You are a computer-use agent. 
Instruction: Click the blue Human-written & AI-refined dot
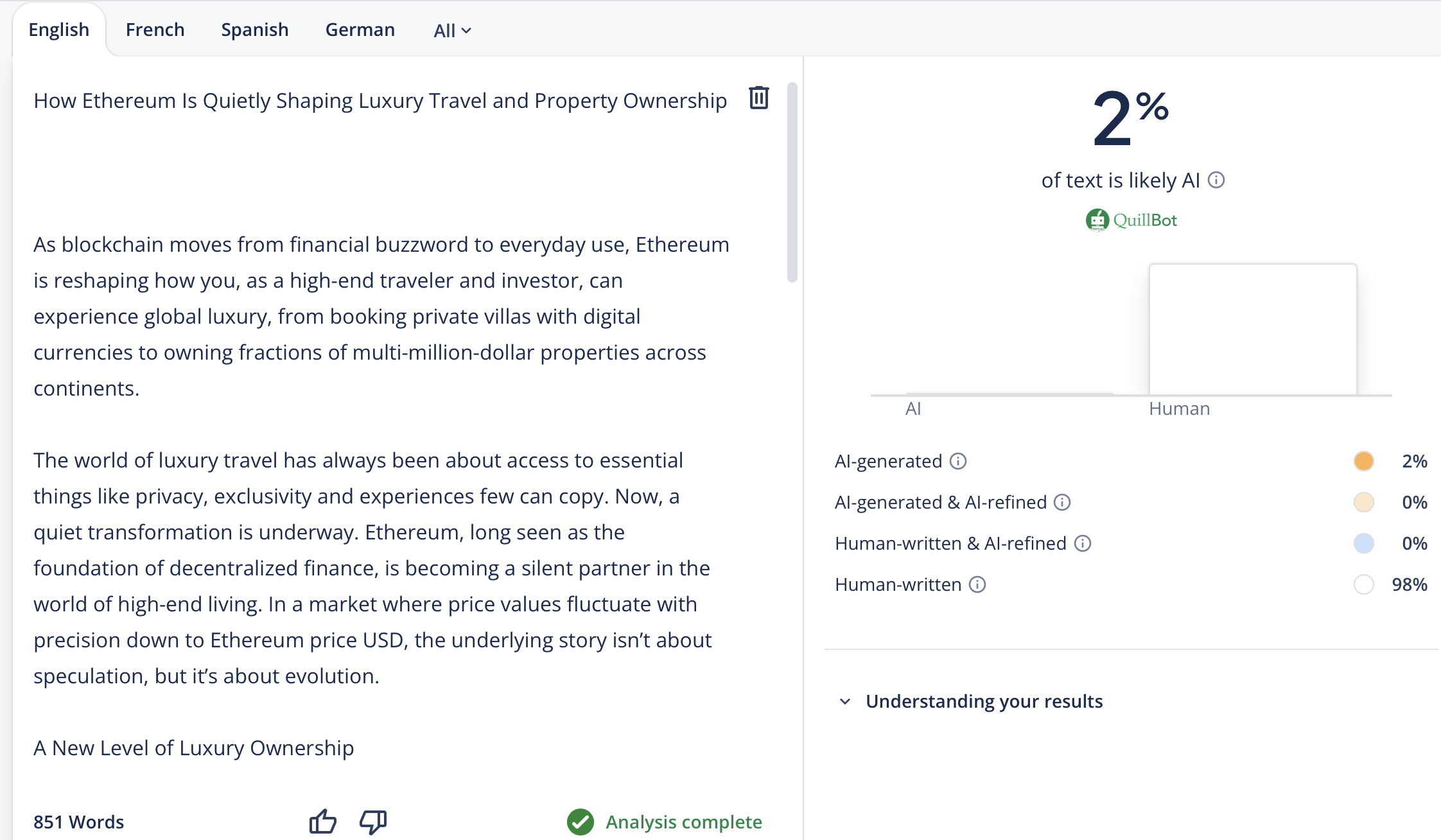coord(1363,543)
